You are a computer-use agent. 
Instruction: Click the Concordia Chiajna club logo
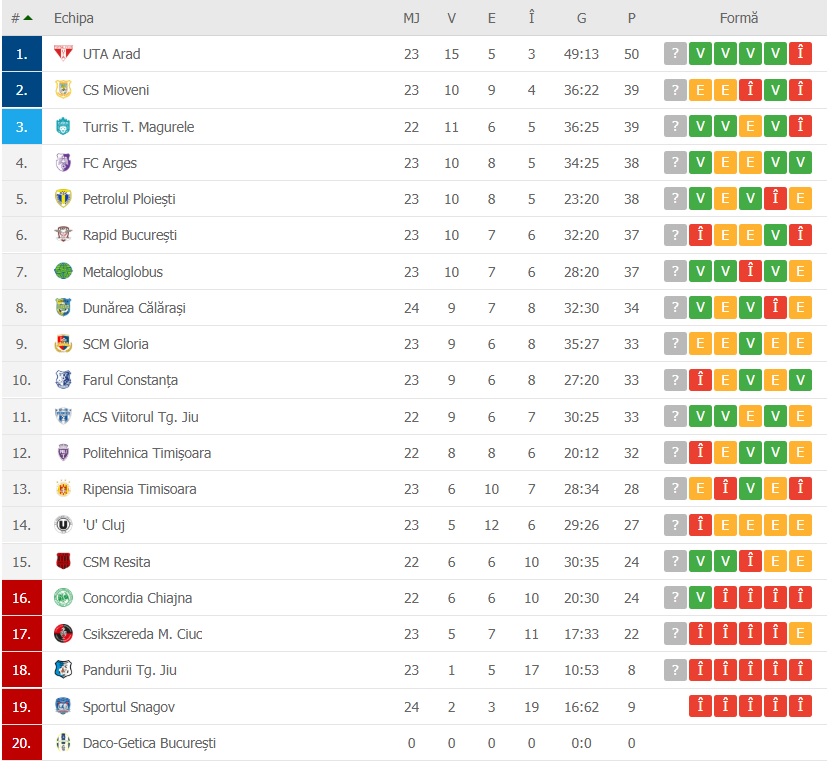(62, 597)
